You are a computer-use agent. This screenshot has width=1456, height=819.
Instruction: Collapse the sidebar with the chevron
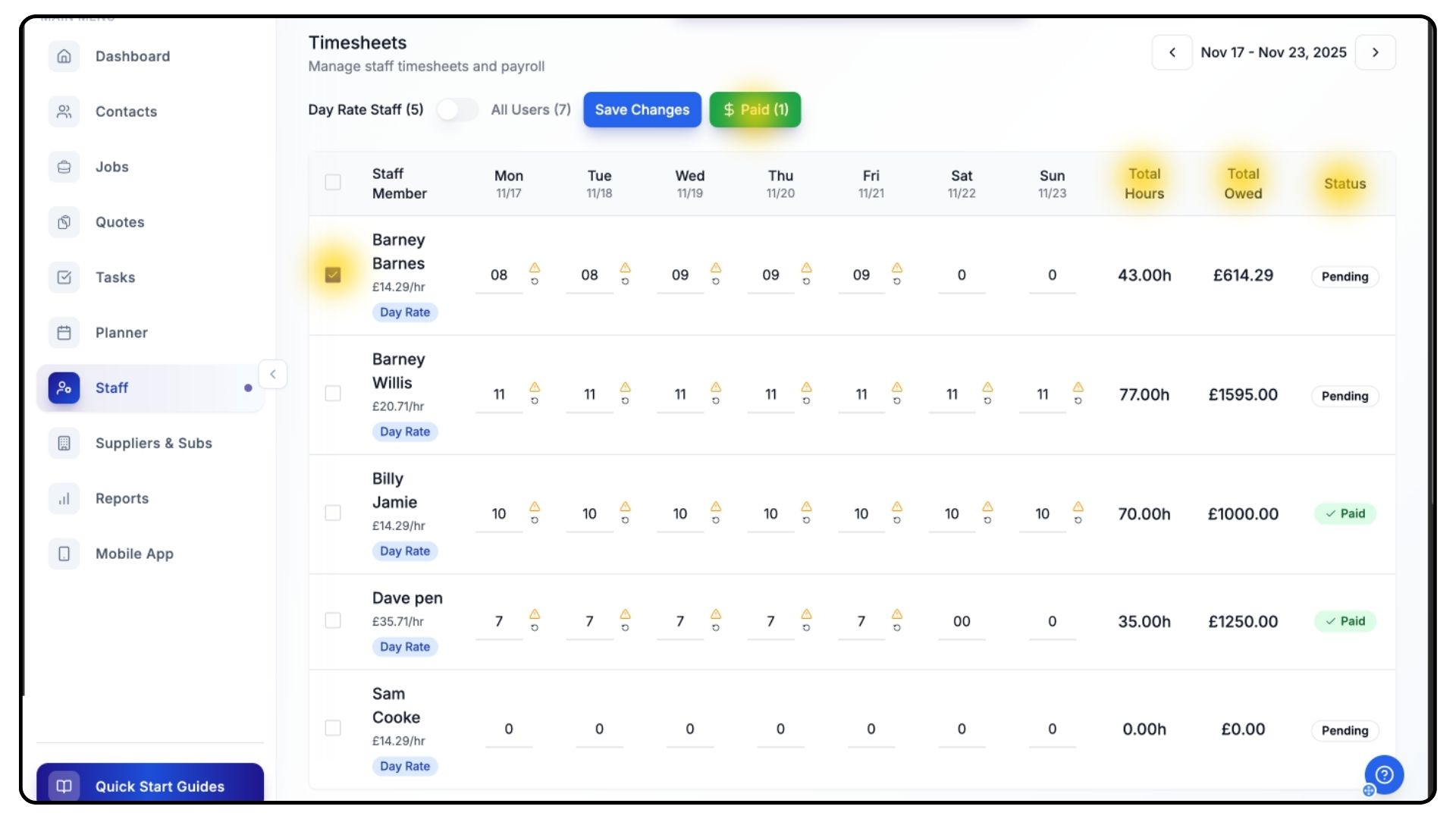tap(273, 374)
